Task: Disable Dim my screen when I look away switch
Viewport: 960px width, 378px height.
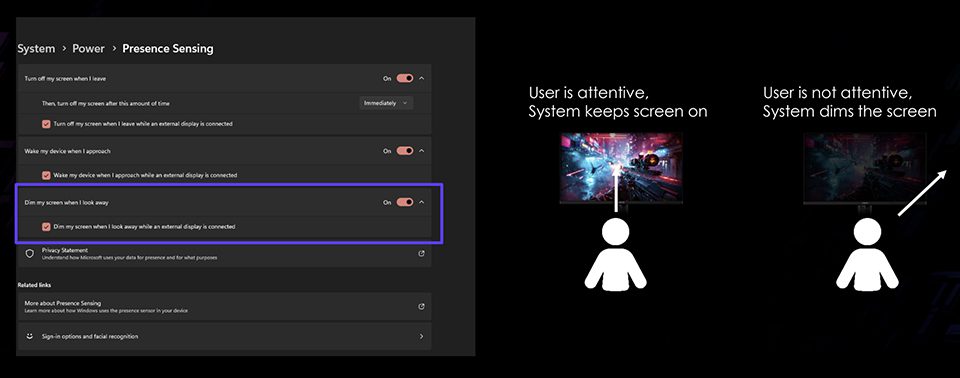Action: (x=405, y=202)
